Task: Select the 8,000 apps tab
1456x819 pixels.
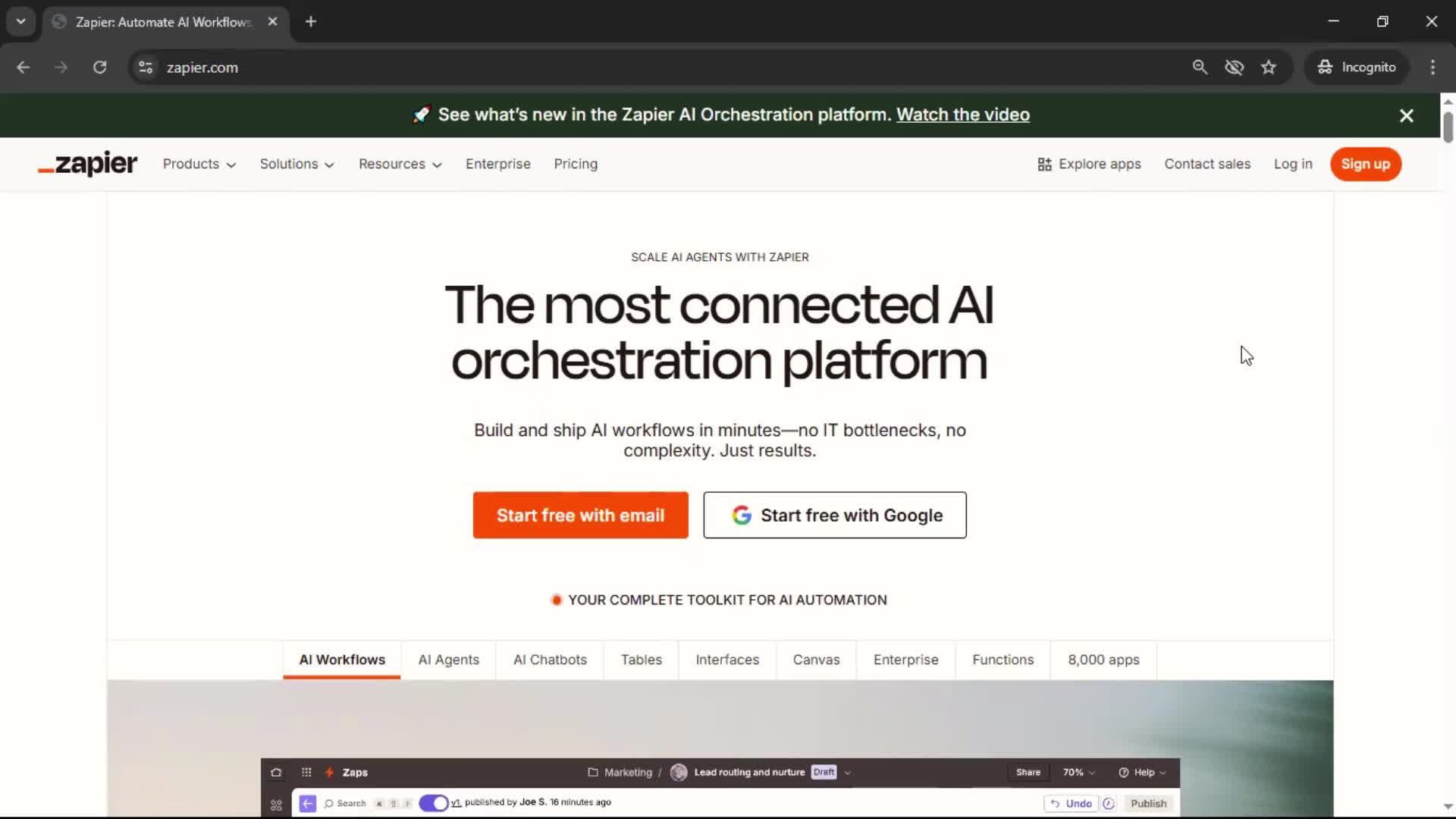Action: pyautogui.click(x=1103, y=660)
